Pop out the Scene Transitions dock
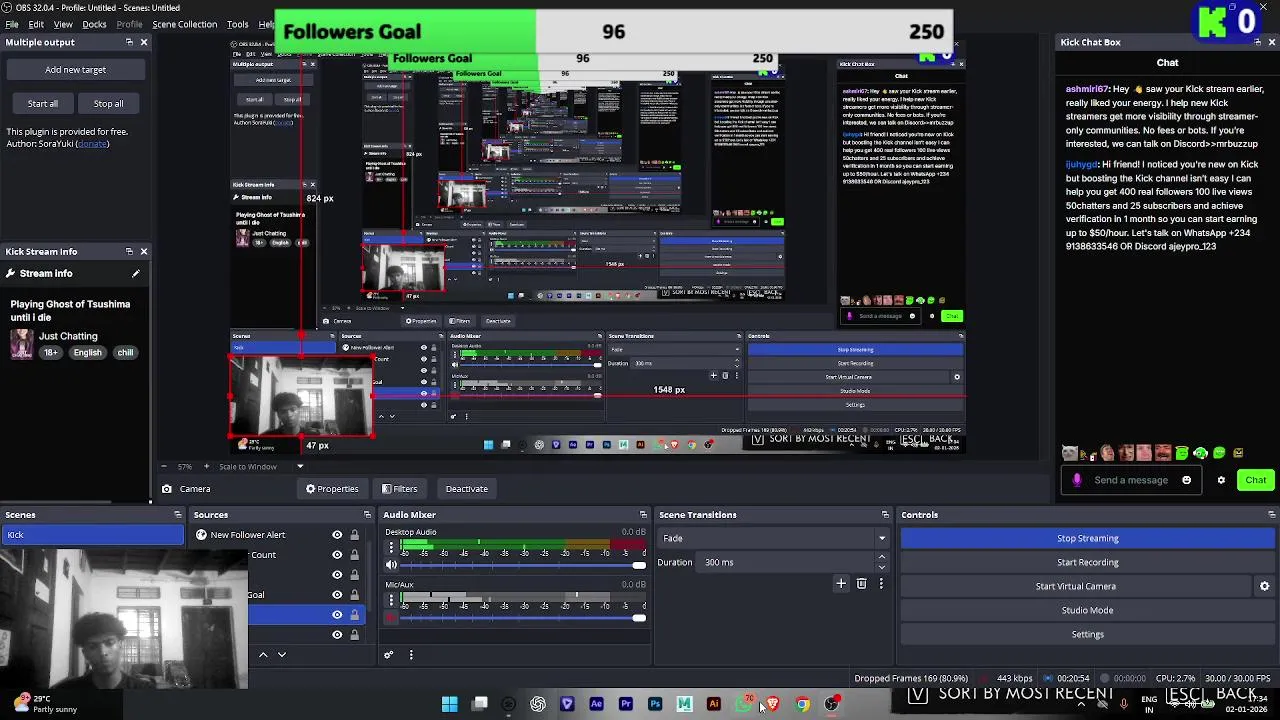 point(885,515)
